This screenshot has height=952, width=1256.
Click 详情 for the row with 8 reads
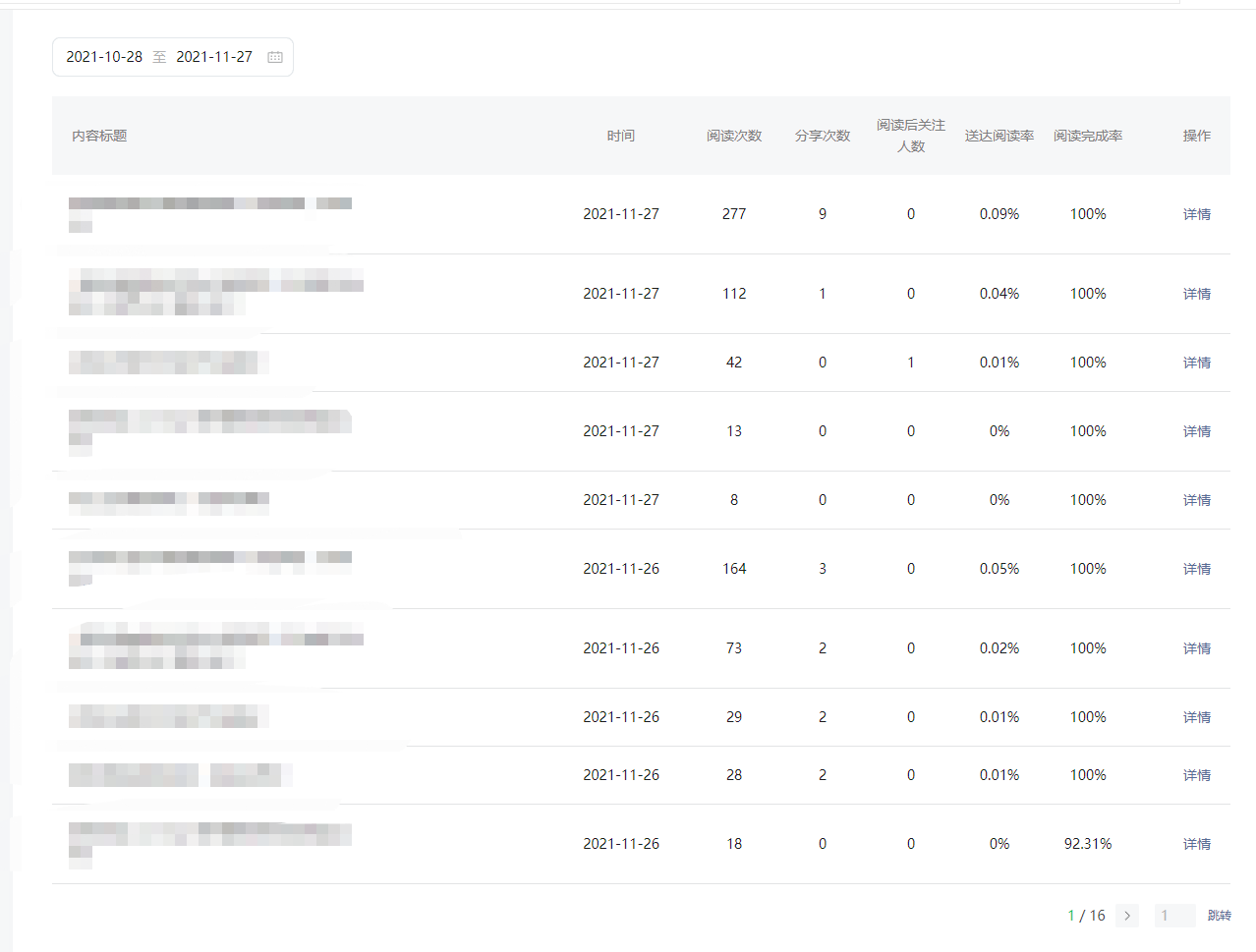pos(1196,500)
